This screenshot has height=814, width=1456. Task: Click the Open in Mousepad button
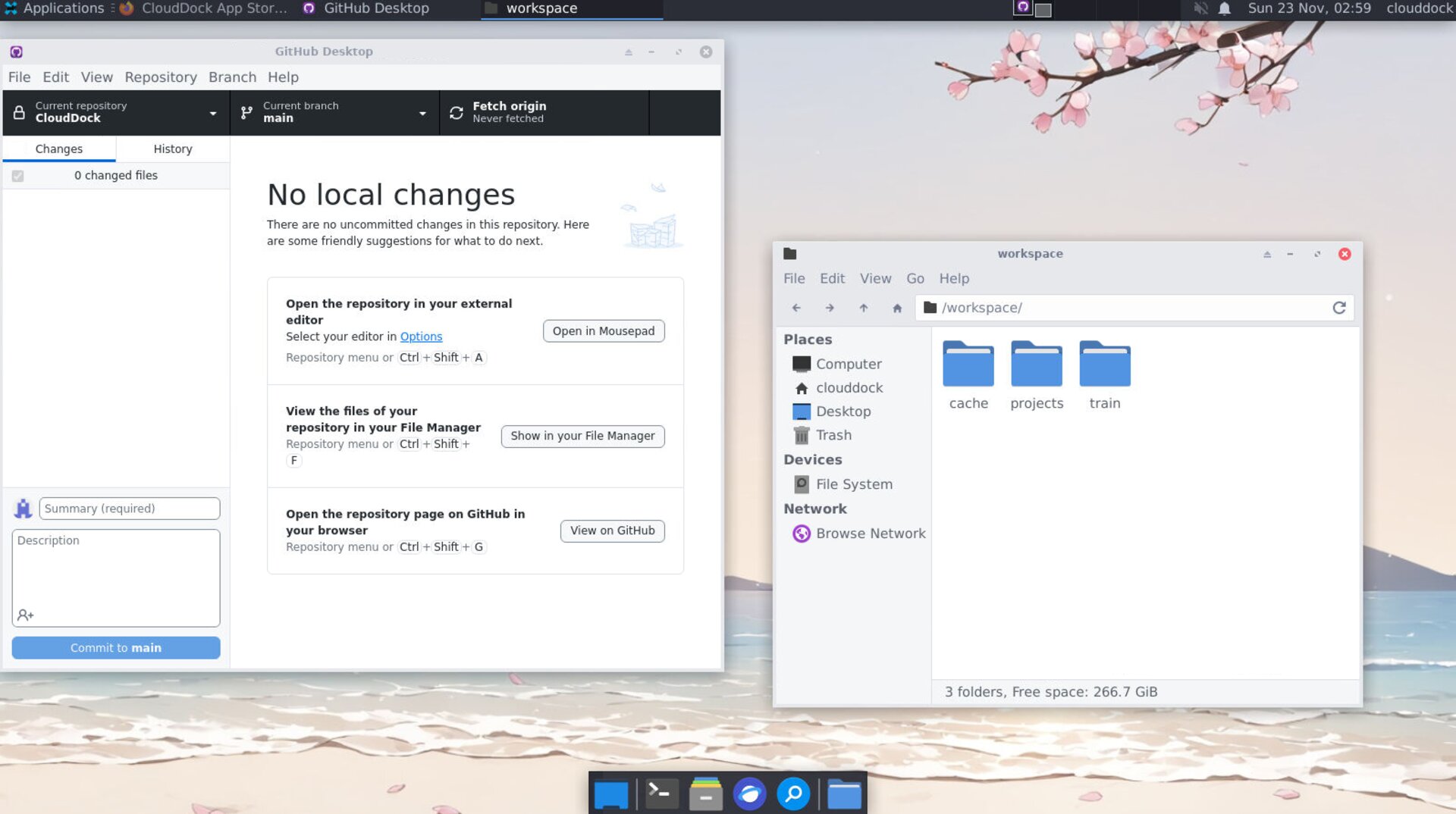(x=603, y=331)
